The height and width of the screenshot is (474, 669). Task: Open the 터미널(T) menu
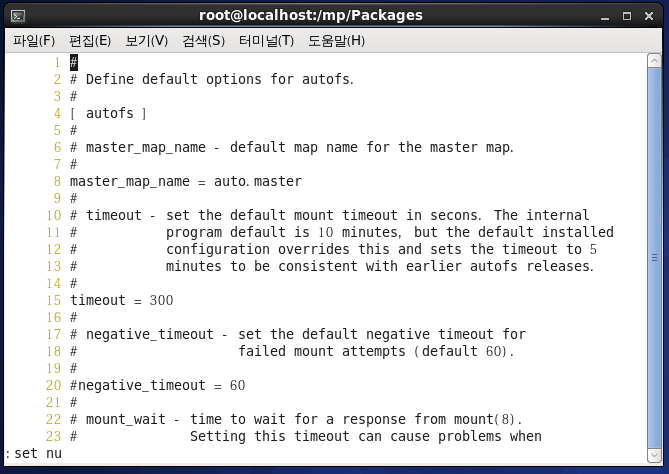click(266, 41)
